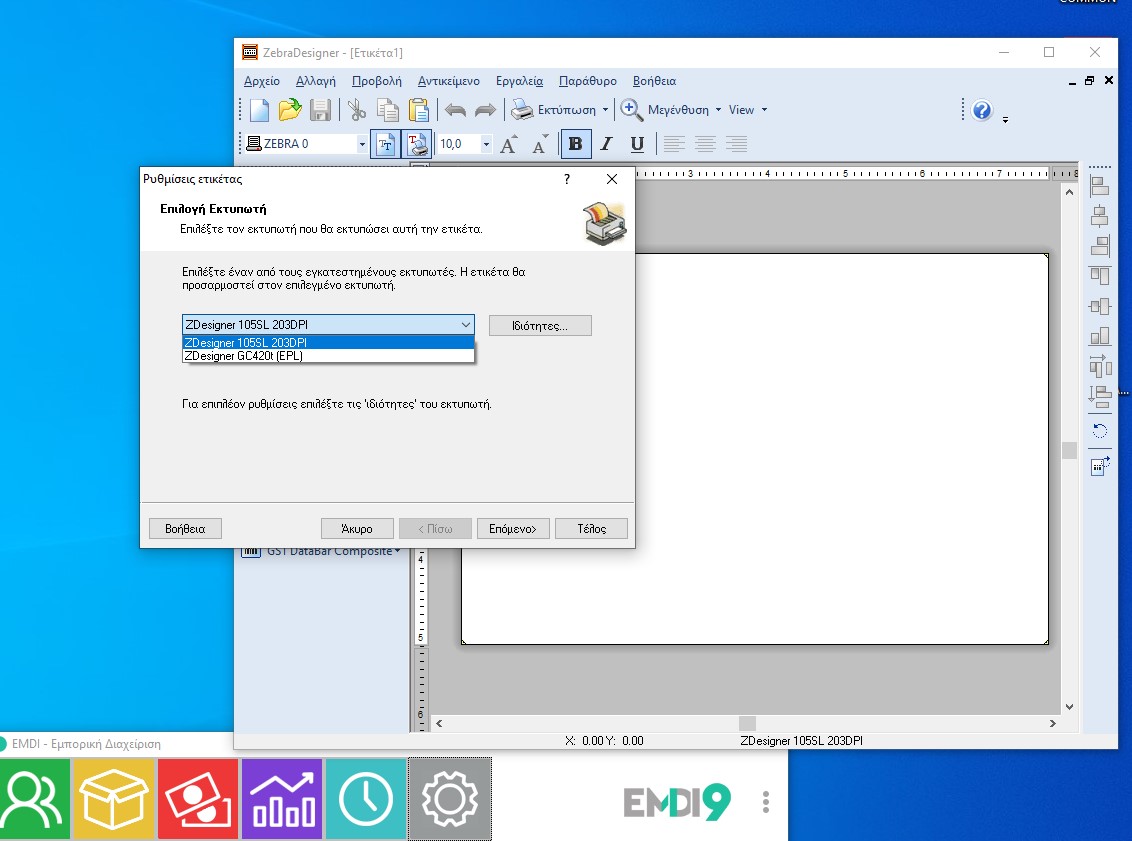
Task: Paste from clipboard using the paste icon
Action: (419, 110)
